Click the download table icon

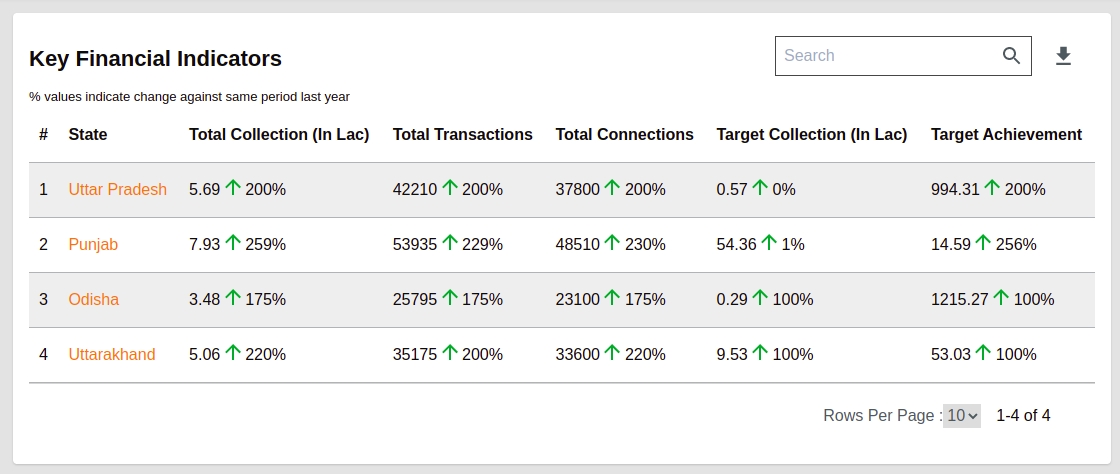coord(1063,56)
